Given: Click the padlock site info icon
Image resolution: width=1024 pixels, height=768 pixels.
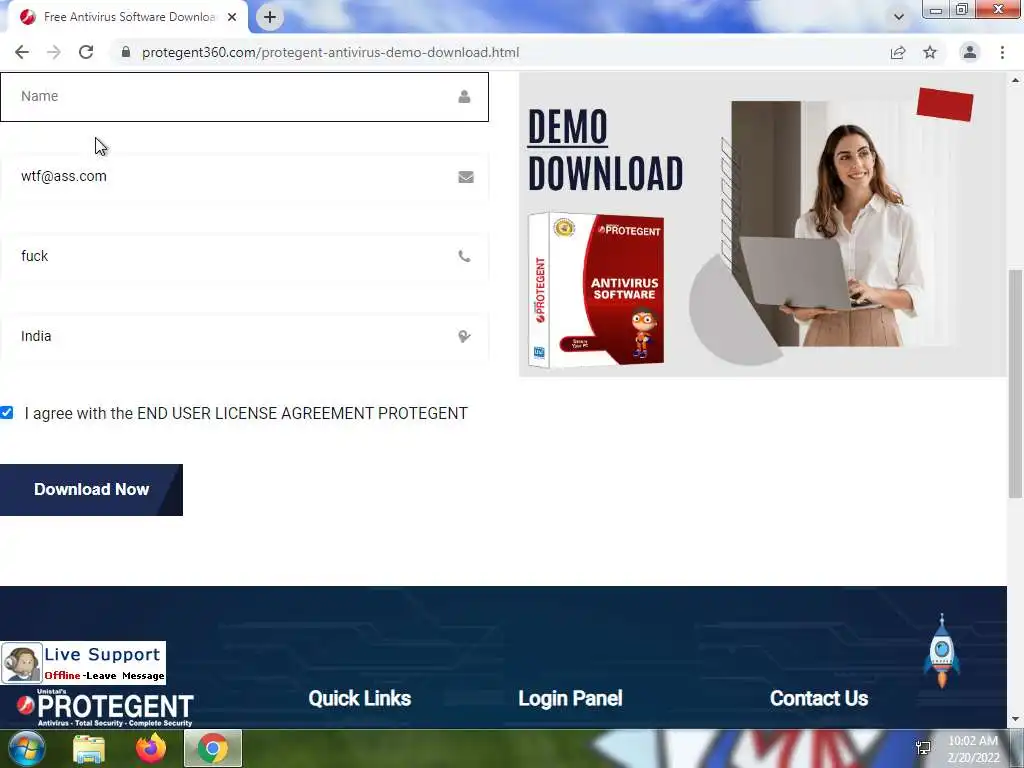Looking at the screenshot, I should [126, 52].
